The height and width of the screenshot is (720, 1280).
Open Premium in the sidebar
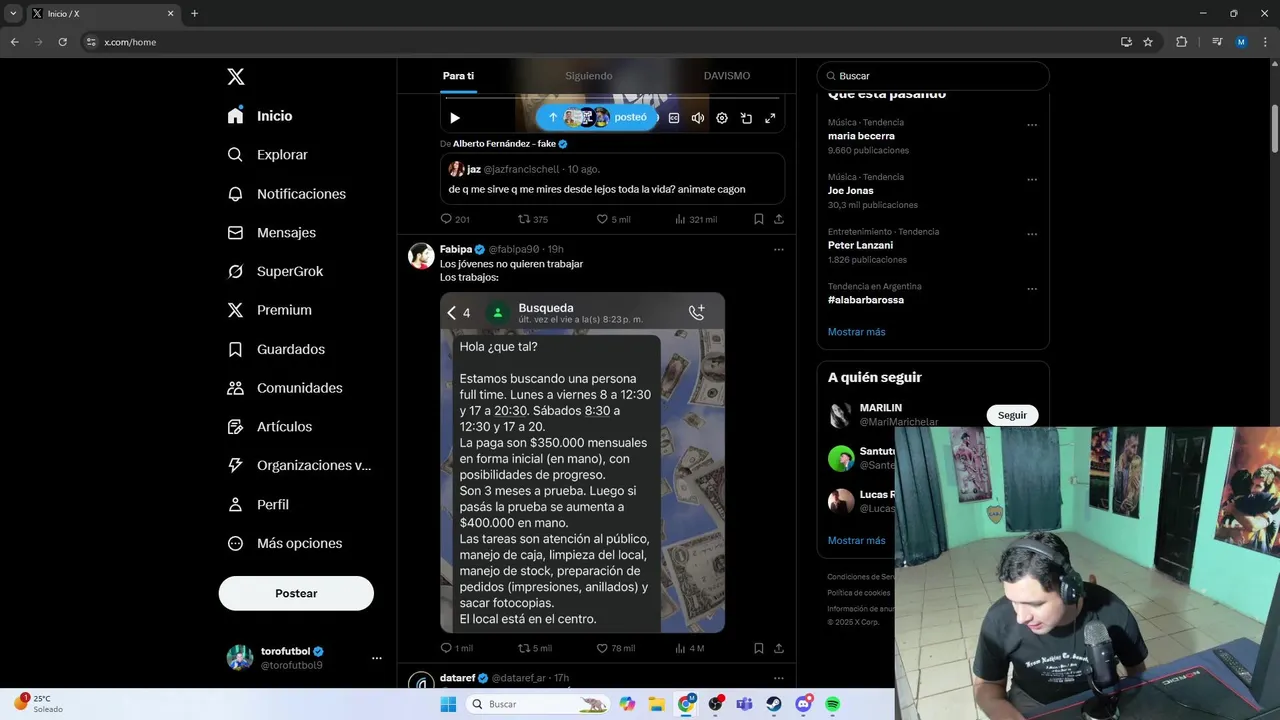point(269,310)
